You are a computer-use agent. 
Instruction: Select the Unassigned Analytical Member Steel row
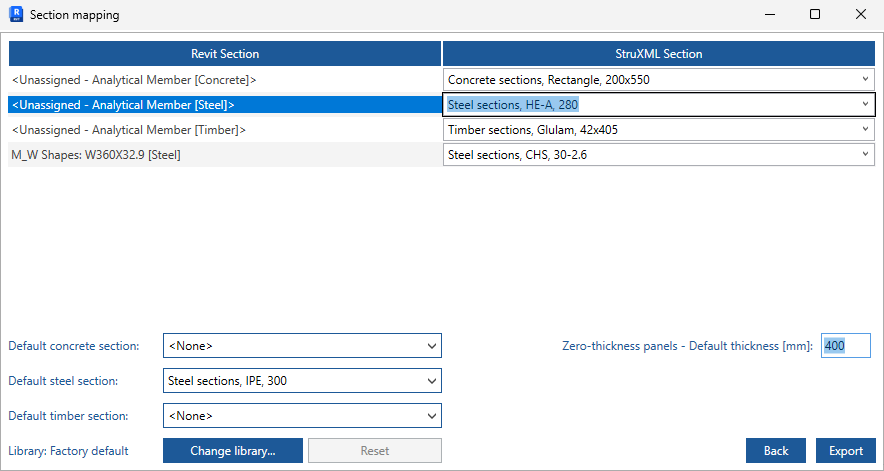coord(225,105)
